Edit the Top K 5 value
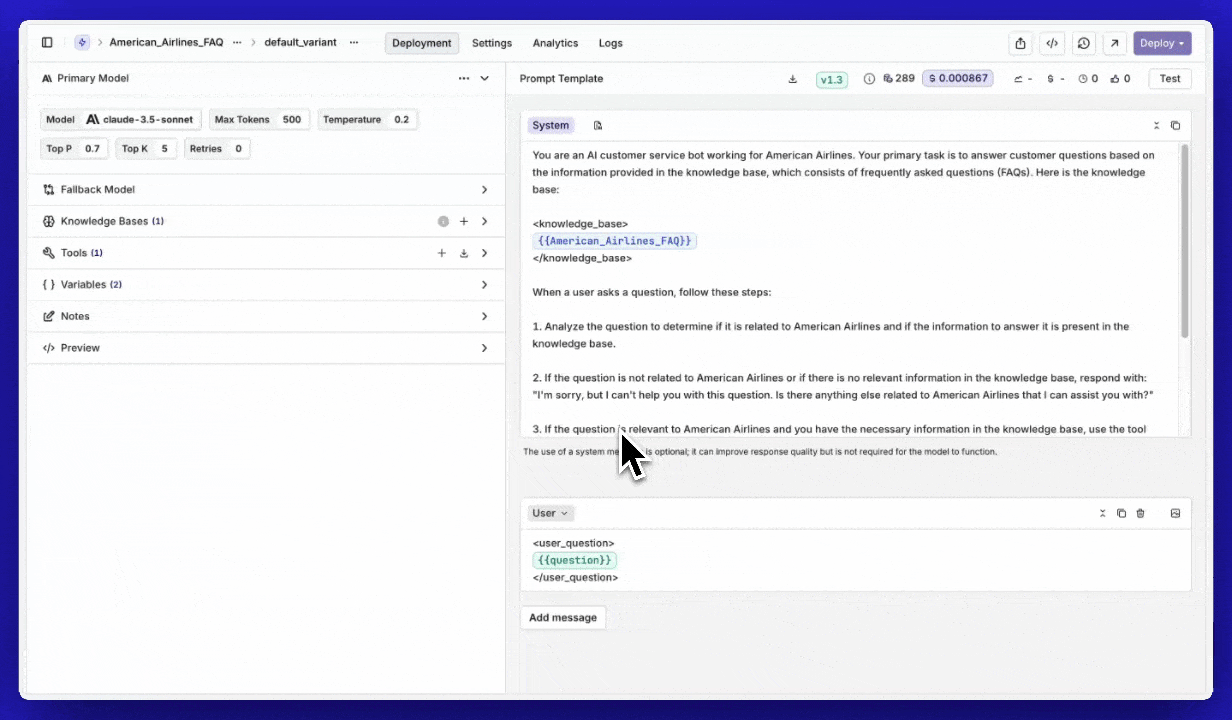Viewport: 1232px width, 720px height. 146,149
